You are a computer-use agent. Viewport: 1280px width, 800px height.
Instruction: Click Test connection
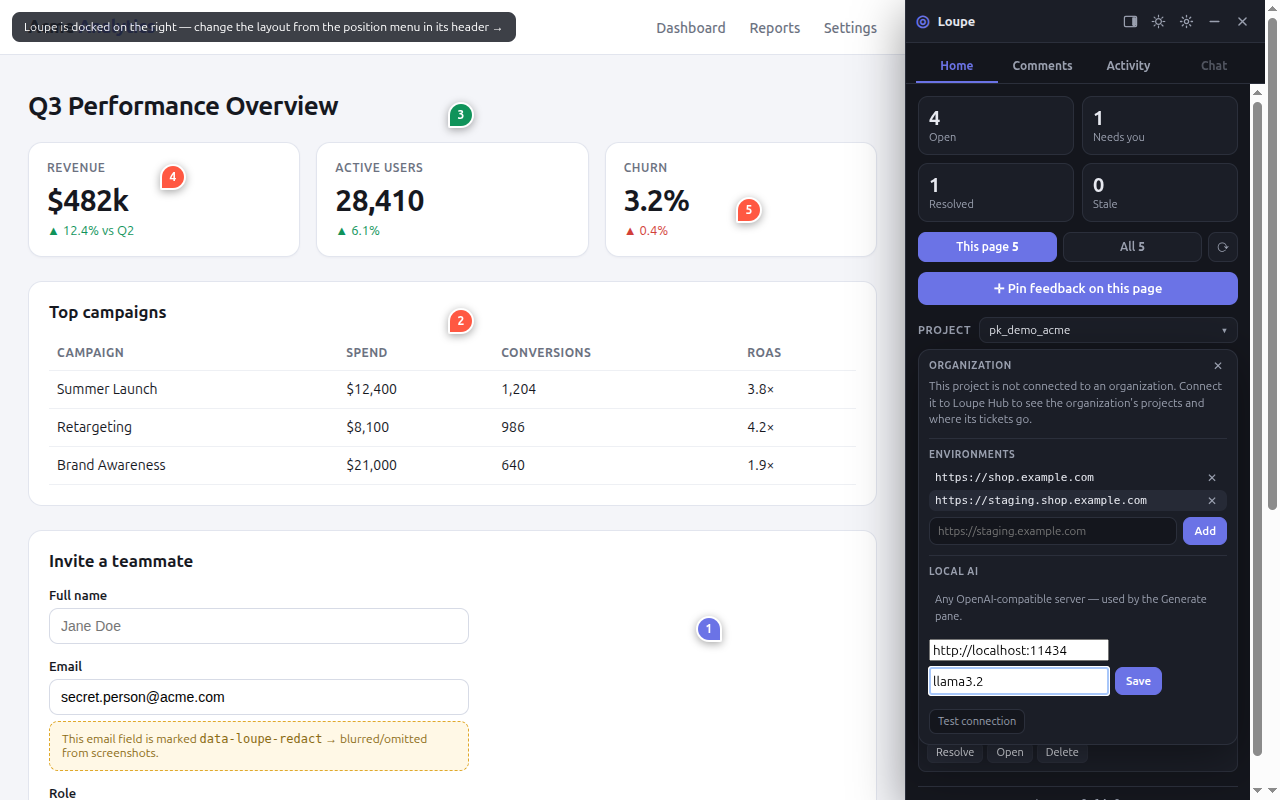coord(977,721)
